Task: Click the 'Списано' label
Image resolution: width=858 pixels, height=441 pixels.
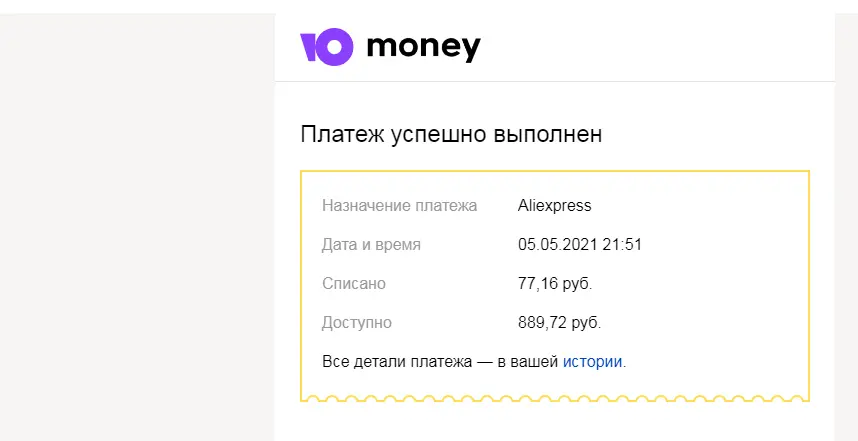Action: (353, 284)
